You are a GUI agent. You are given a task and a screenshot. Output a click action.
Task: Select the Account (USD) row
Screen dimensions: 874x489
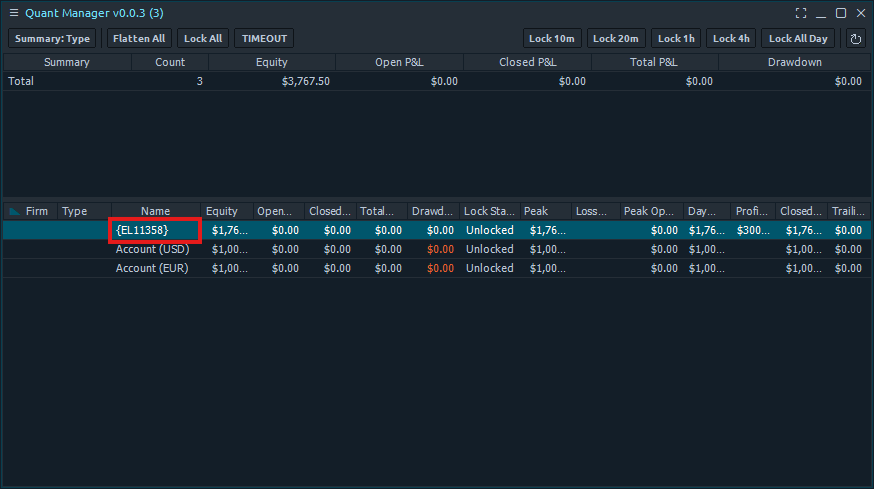point(152,249)
